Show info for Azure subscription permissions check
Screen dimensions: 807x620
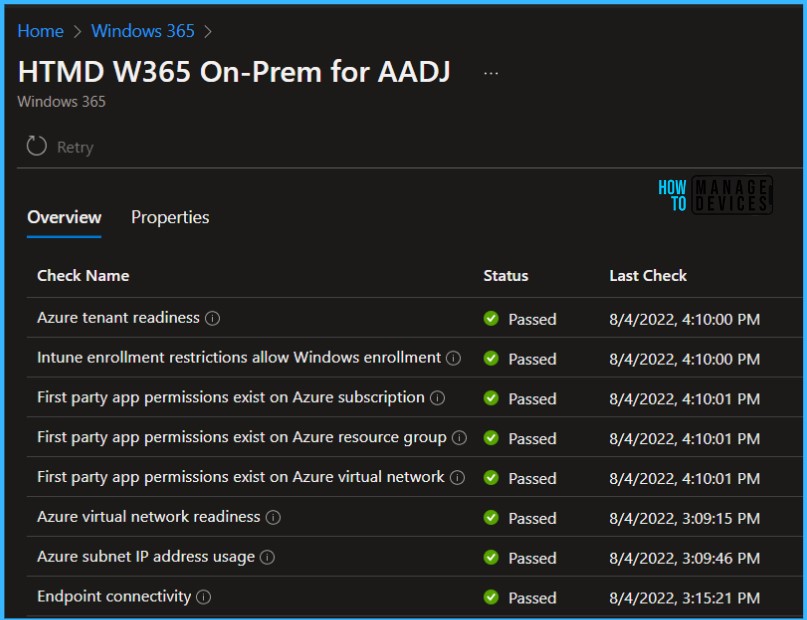coord(437,398)
